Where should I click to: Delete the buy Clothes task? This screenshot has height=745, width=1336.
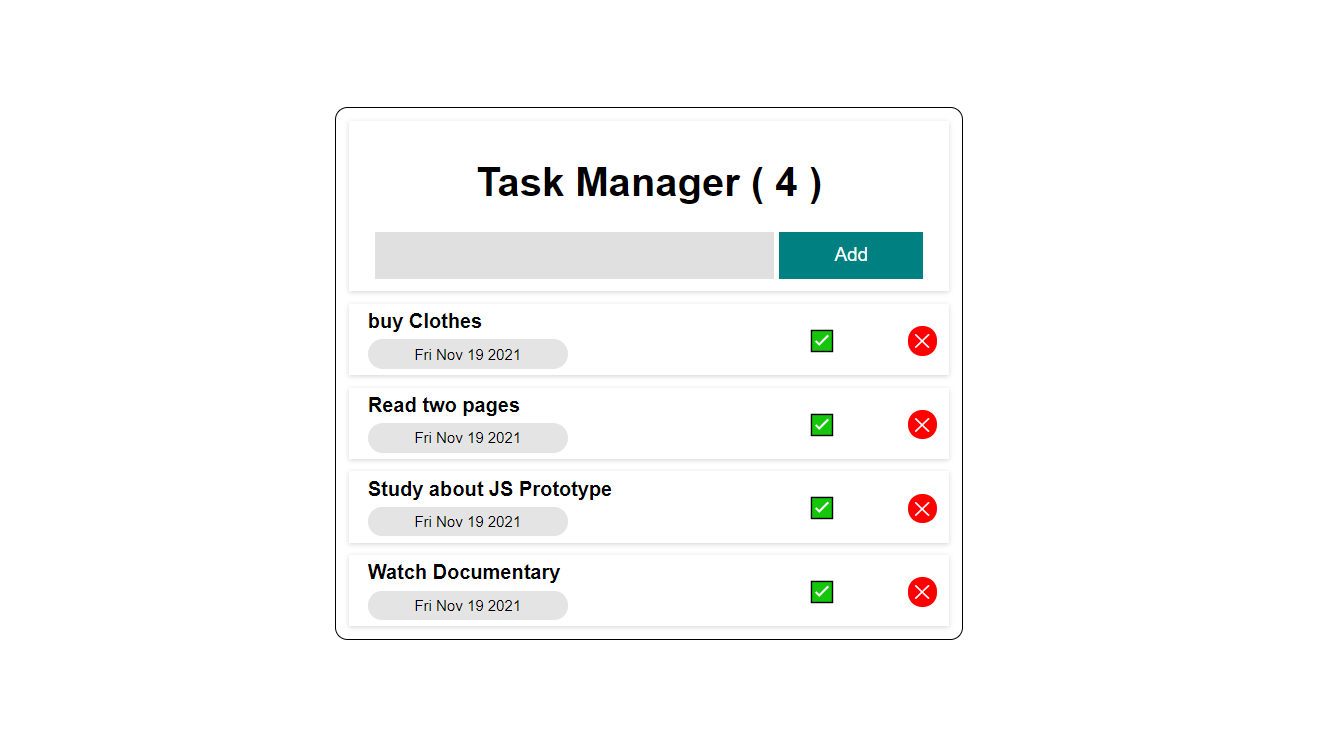[922, 341]
